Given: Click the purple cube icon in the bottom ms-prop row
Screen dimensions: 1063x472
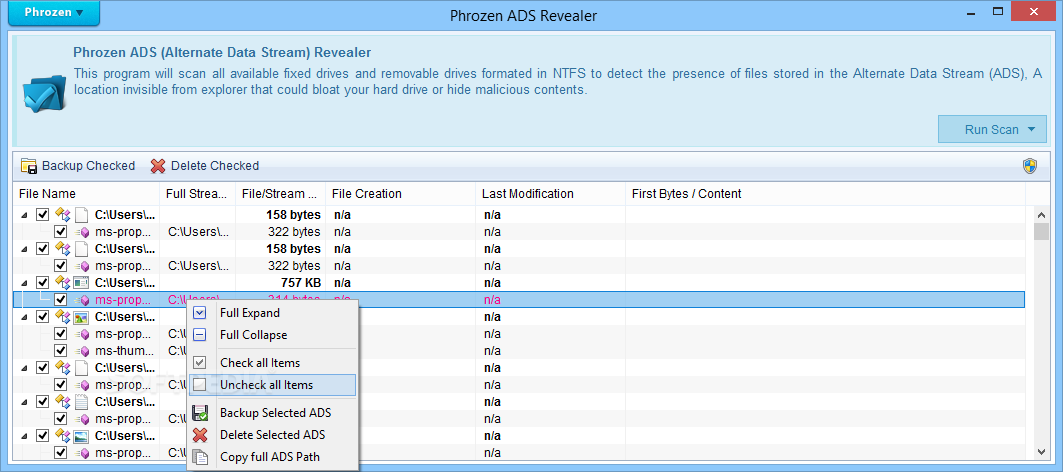Looking at the screenshot, I should (x=83, y=452).
